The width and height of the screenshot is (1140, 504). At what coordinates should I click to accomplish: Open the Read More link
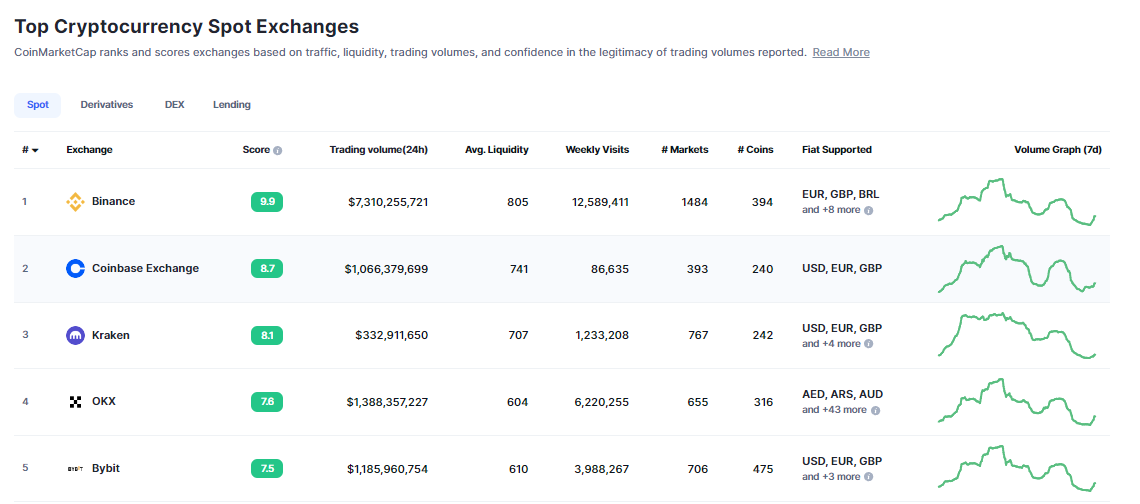(x=841, y=52)
